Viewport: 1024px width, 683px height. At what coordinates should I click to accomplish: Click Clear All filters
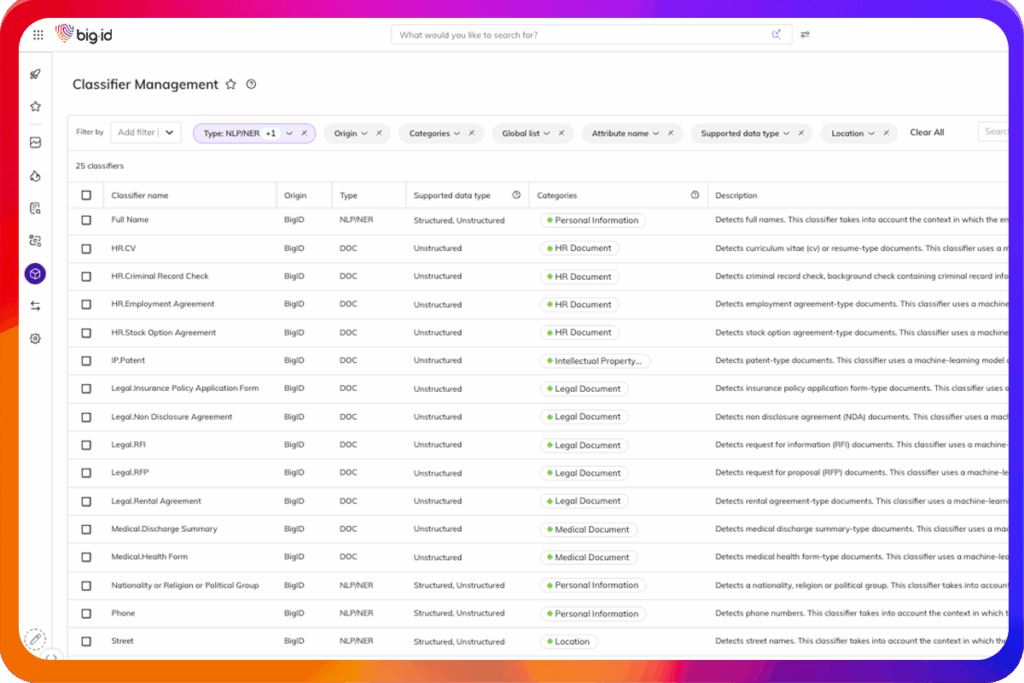point(926,133)
